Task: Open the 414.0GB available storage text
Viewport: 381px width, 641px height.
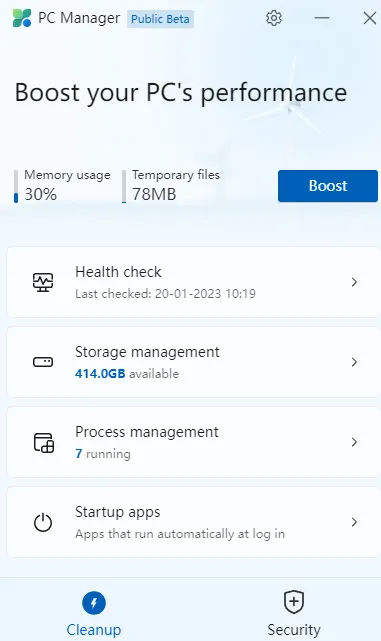Action: point(127,374)
